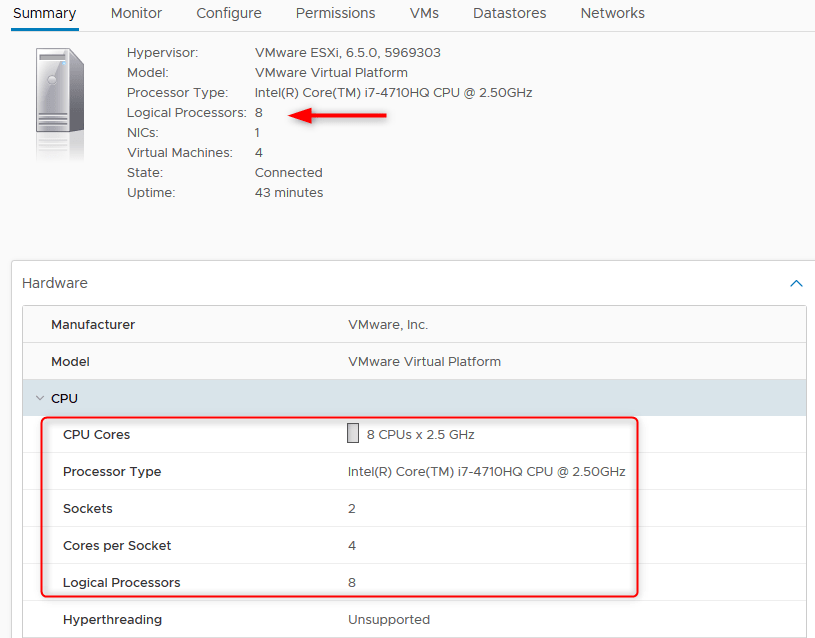Open the Datastores tab
This screenshot has width=815, height=638.
coord(509,14)
